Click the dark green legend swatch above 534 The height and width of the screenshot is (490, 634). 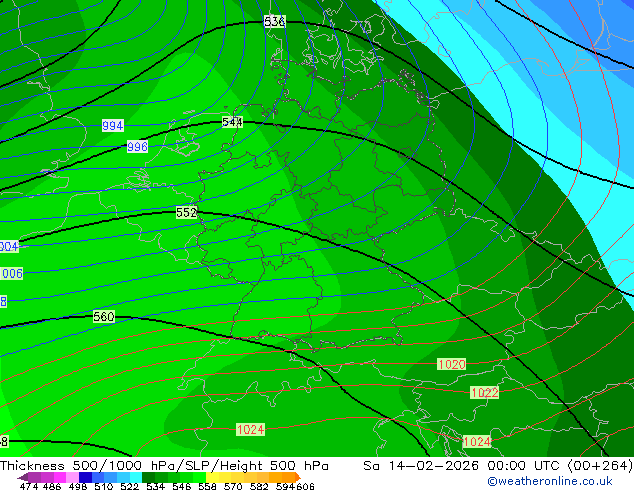[x=148, y=477]
